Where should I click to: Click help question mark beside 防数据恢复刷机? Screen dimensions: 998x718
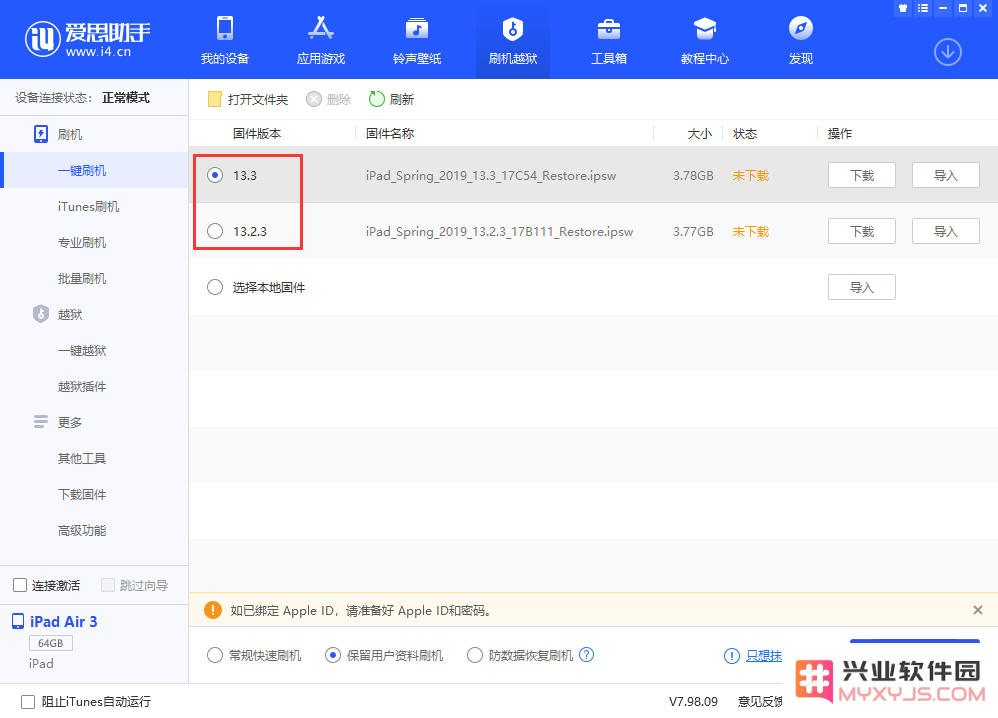(587, 654)
